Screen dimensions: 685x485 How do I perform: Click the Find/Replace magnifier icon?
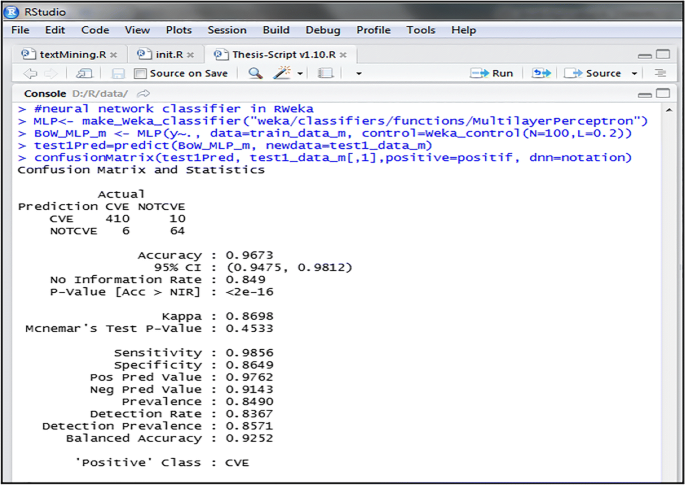click(x=255, y=73)
